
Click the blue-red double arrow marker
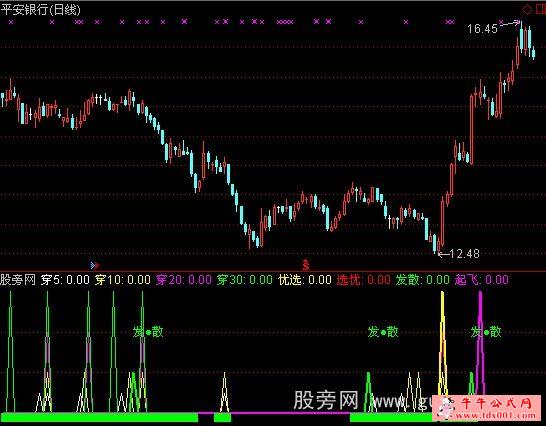click(x=95, y=265)
